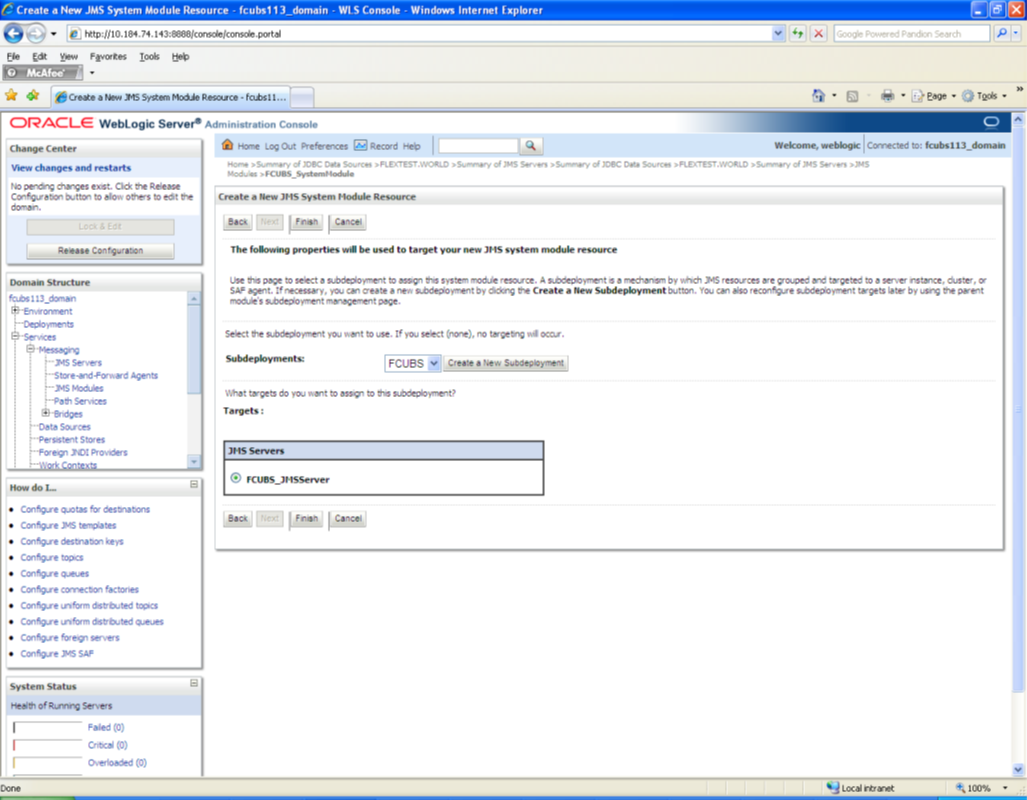The image size is (1027, 800).
Task: Click the page vertical scrollbar down arrow
Action: pyautogui.click(x=1017, y=769)
